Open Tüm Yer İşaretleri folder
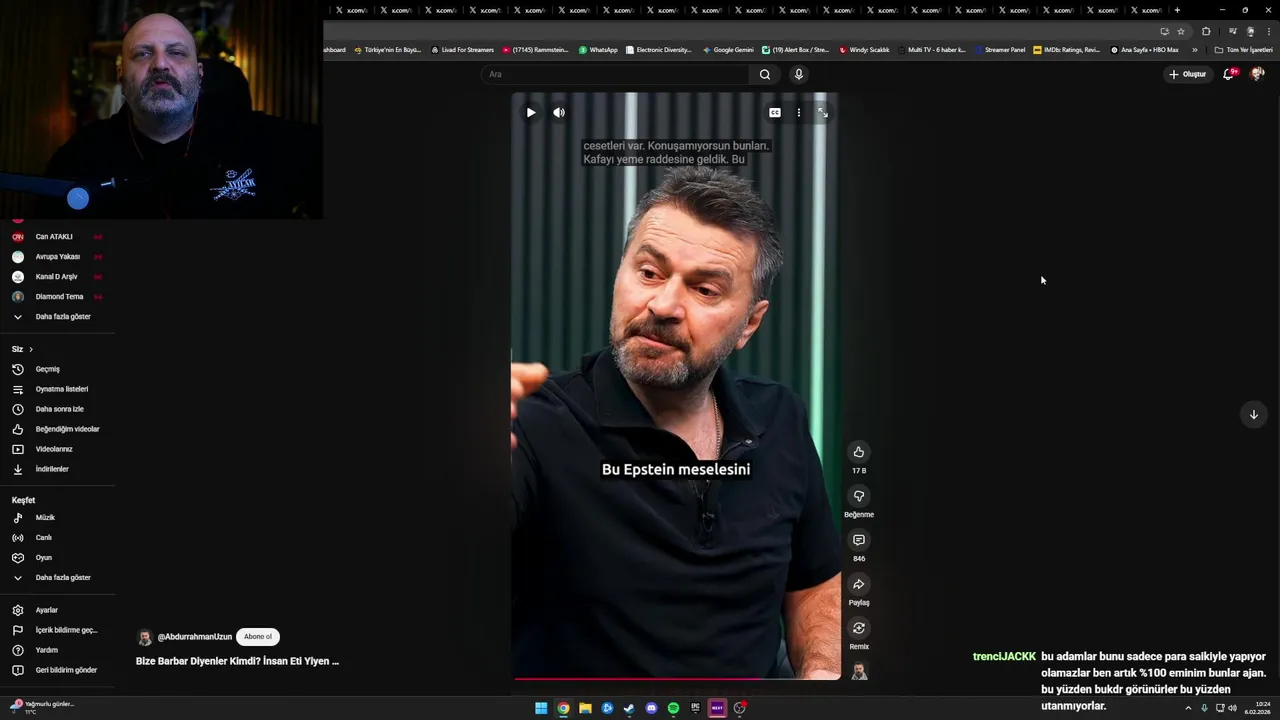Screen dimensions: 1280x720 [1243, 50]
